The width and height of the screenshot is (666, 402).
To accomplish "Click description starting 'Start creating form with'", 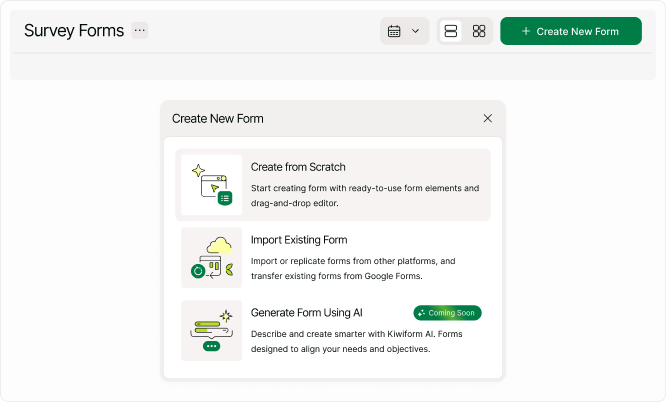I will click(x=365, y=195).
